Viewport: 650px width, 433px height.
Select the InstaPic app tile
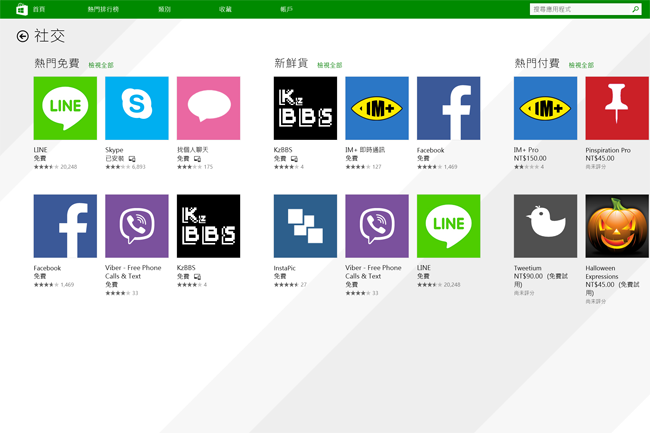305,226
